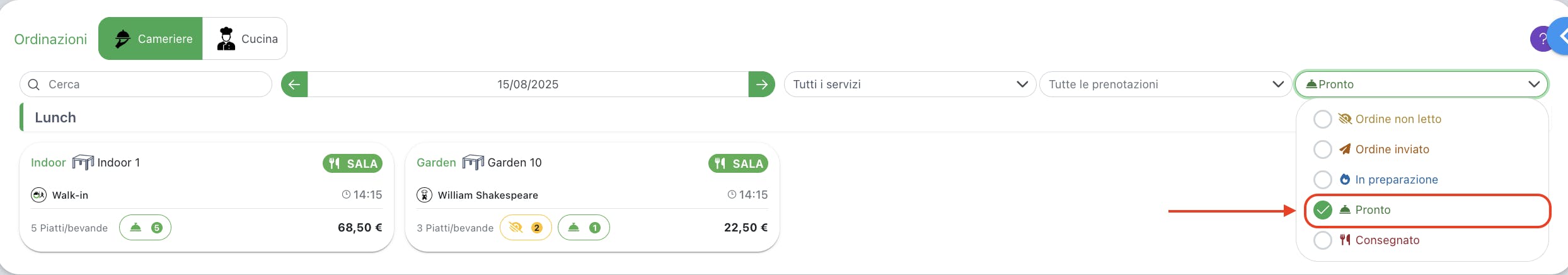
Task: Click ready bell badge on Indoor 1 card
Action: [x=145, y=228]
